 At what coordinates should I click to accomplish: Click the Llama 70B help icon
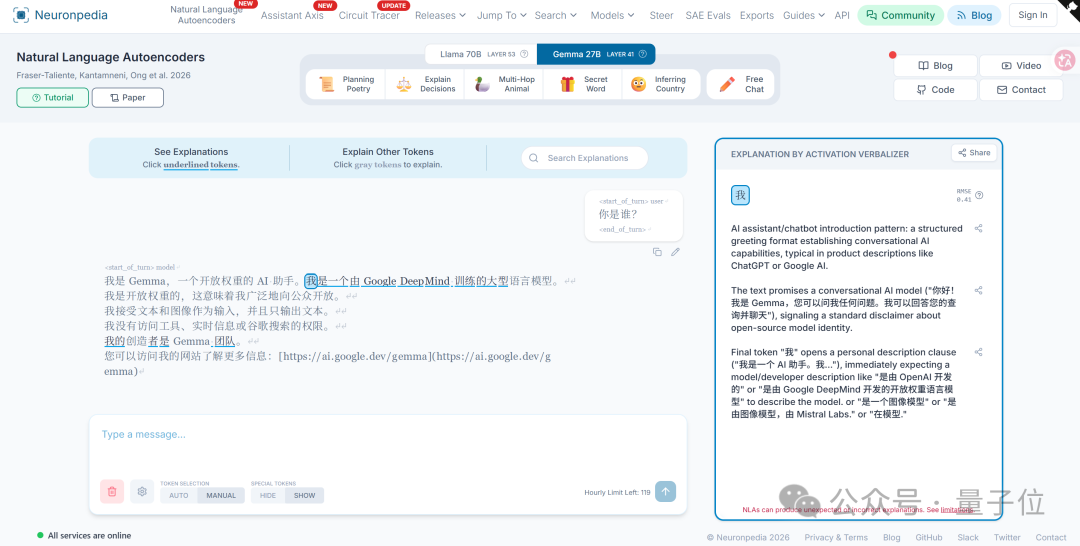(x=524, y=54)
